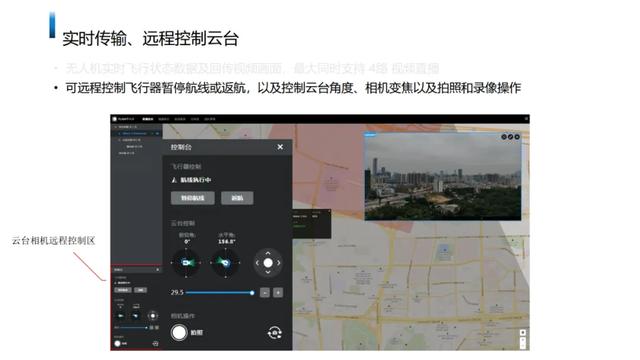The width and height of the screenshot is (640, 360).
Task: Recenter gimbal using d-pad center dot
Action: [x=268, y=263]
